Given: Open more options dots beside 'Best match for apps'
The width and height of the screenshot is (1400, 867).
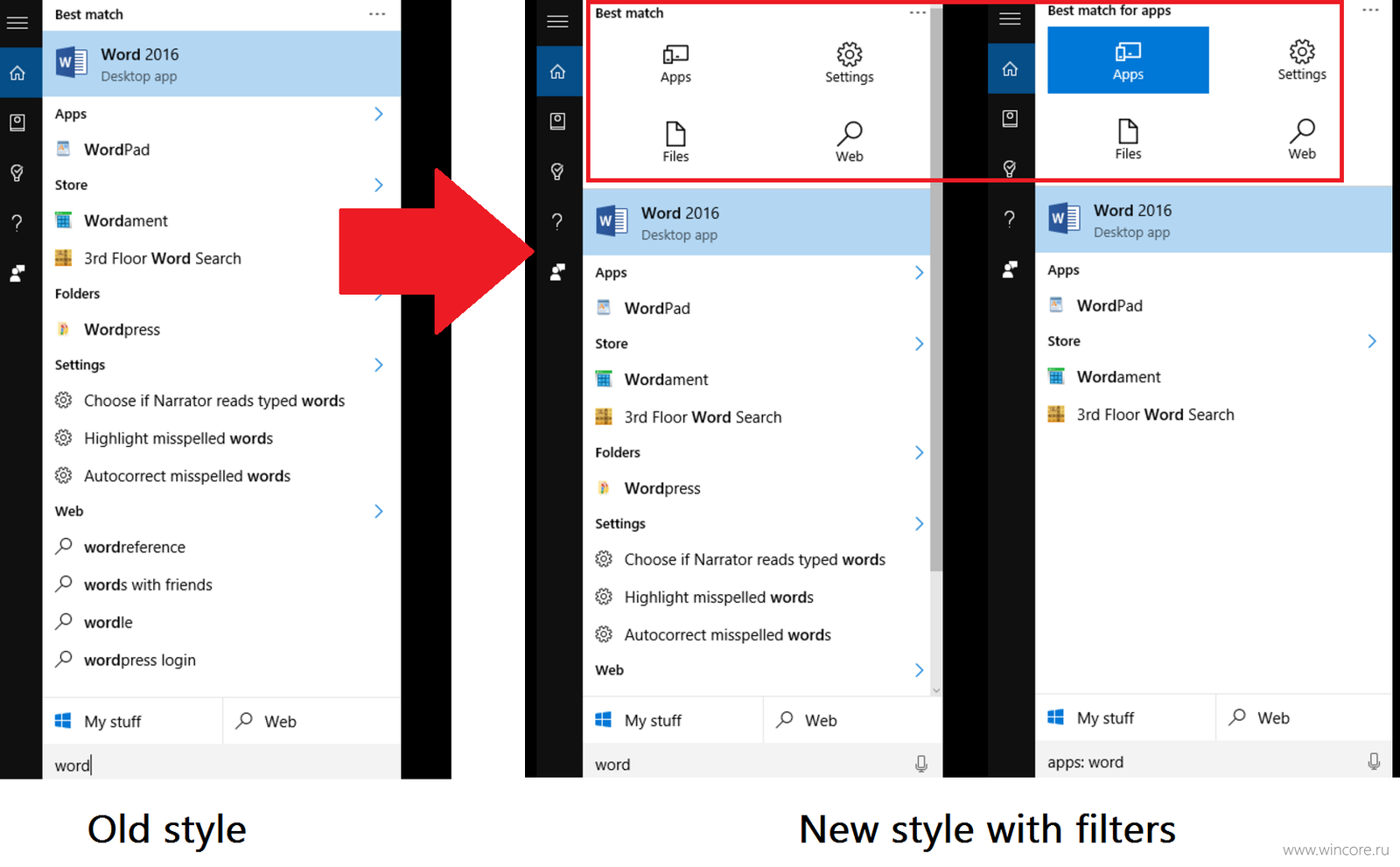Looking at the screenshot, I should [1370, 10].
